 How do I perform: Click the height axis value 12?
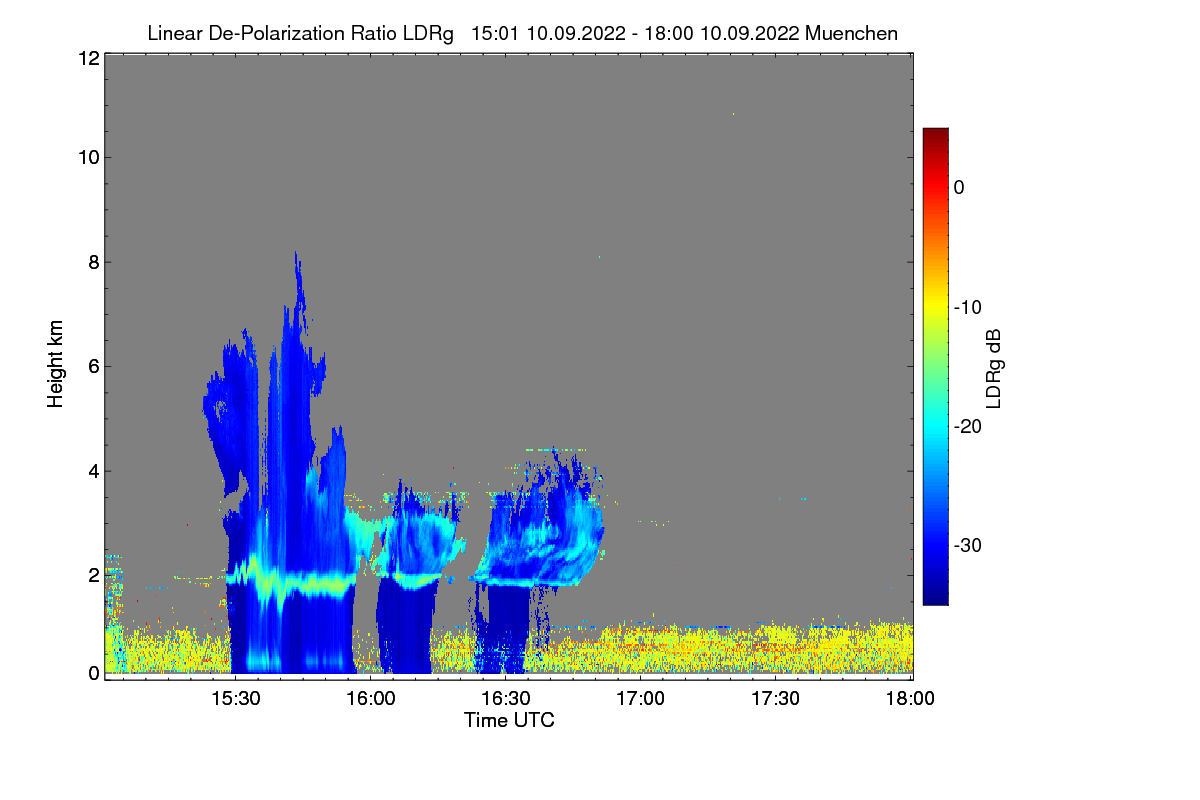coord(87,58)
